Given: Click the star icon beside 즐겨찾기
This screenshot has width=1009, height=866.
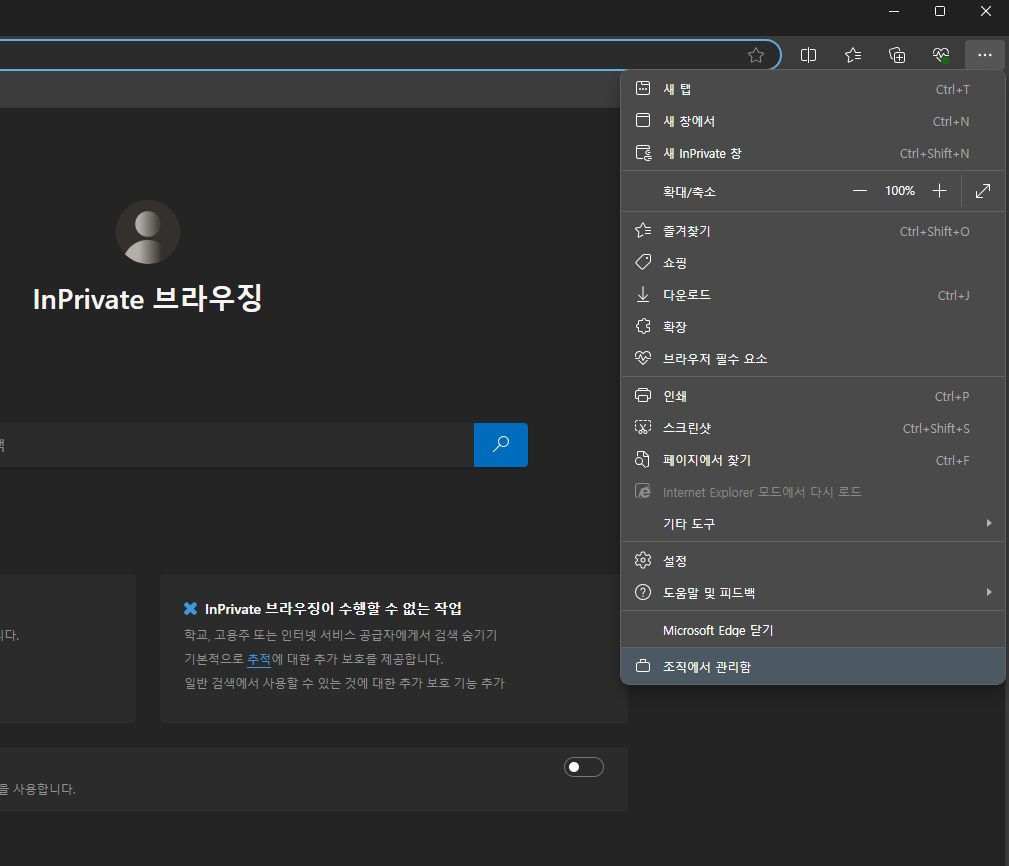Looking at the screenshot, I should (643, 230).
